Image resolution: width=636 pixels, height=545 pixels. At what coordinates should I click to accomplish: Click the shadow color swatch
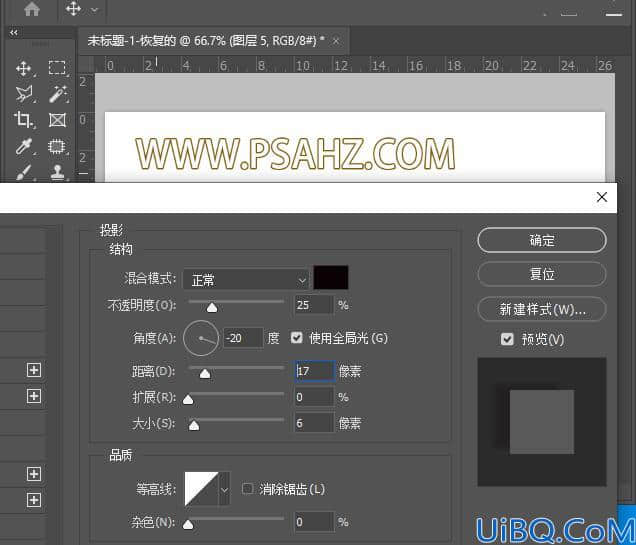coord(331,278)
